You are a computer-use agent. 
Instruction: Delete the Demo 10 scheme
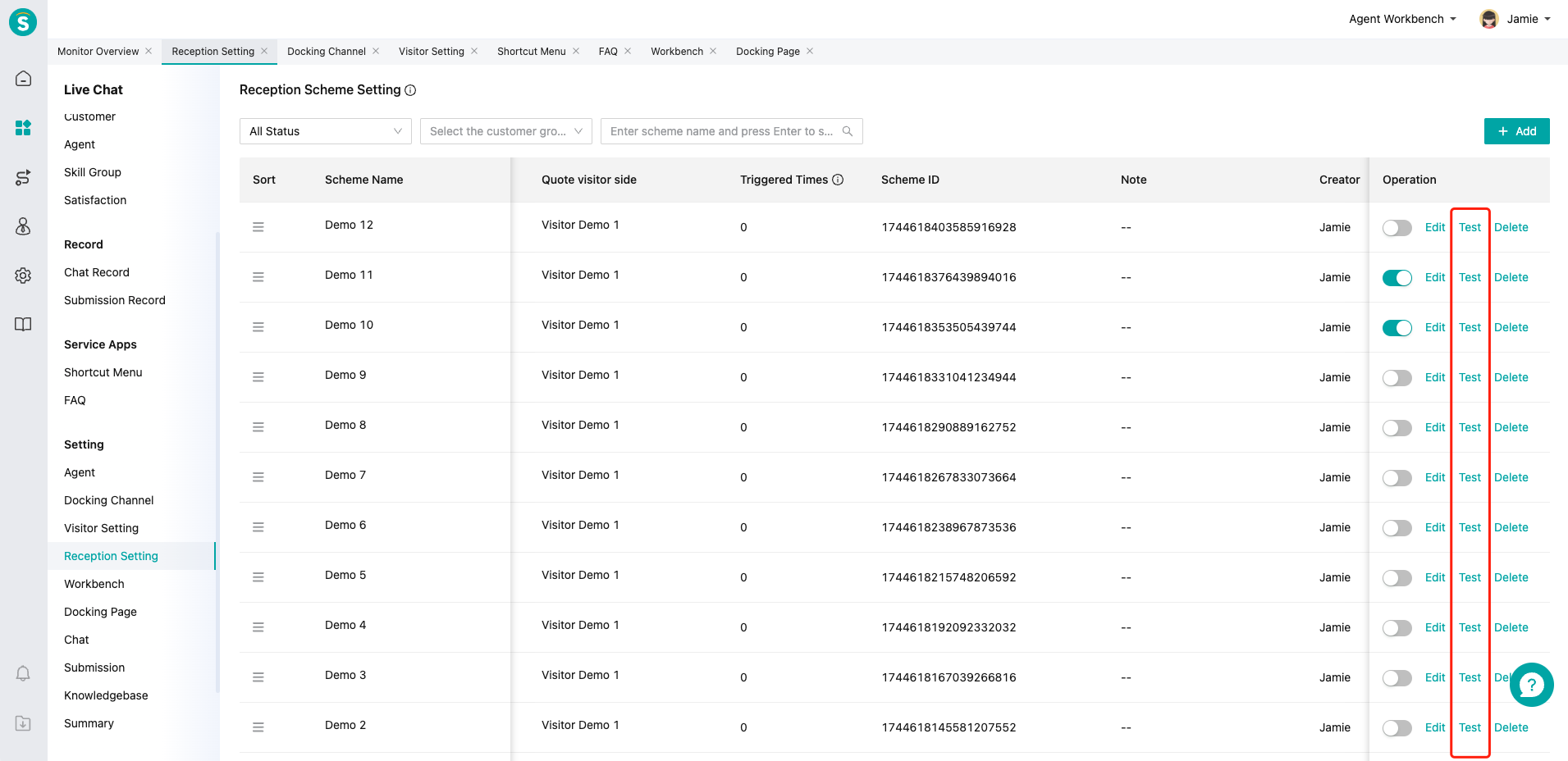pyautogui.click(x=1511, y=327)
